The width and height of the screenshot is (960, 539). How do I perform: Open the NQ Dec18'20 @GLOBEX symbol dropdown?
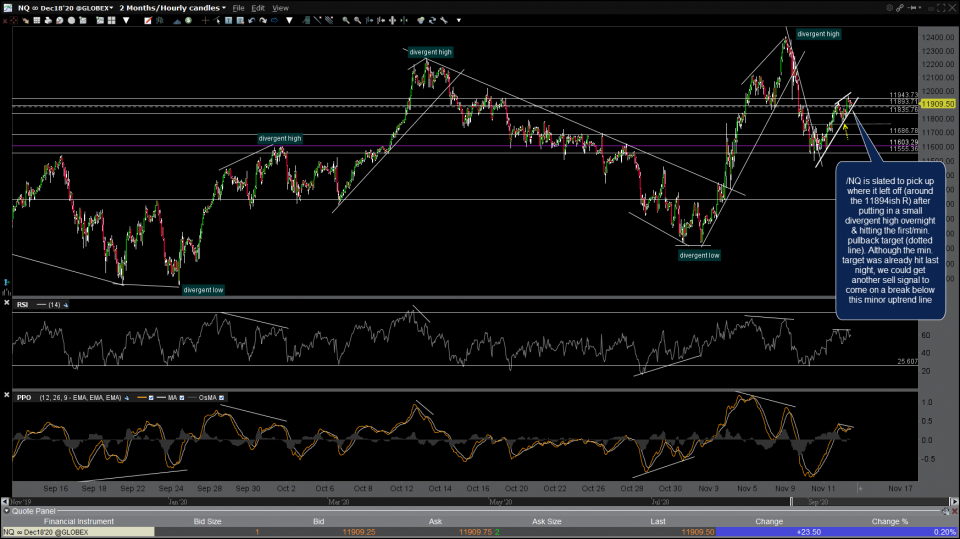coord(66,8)
